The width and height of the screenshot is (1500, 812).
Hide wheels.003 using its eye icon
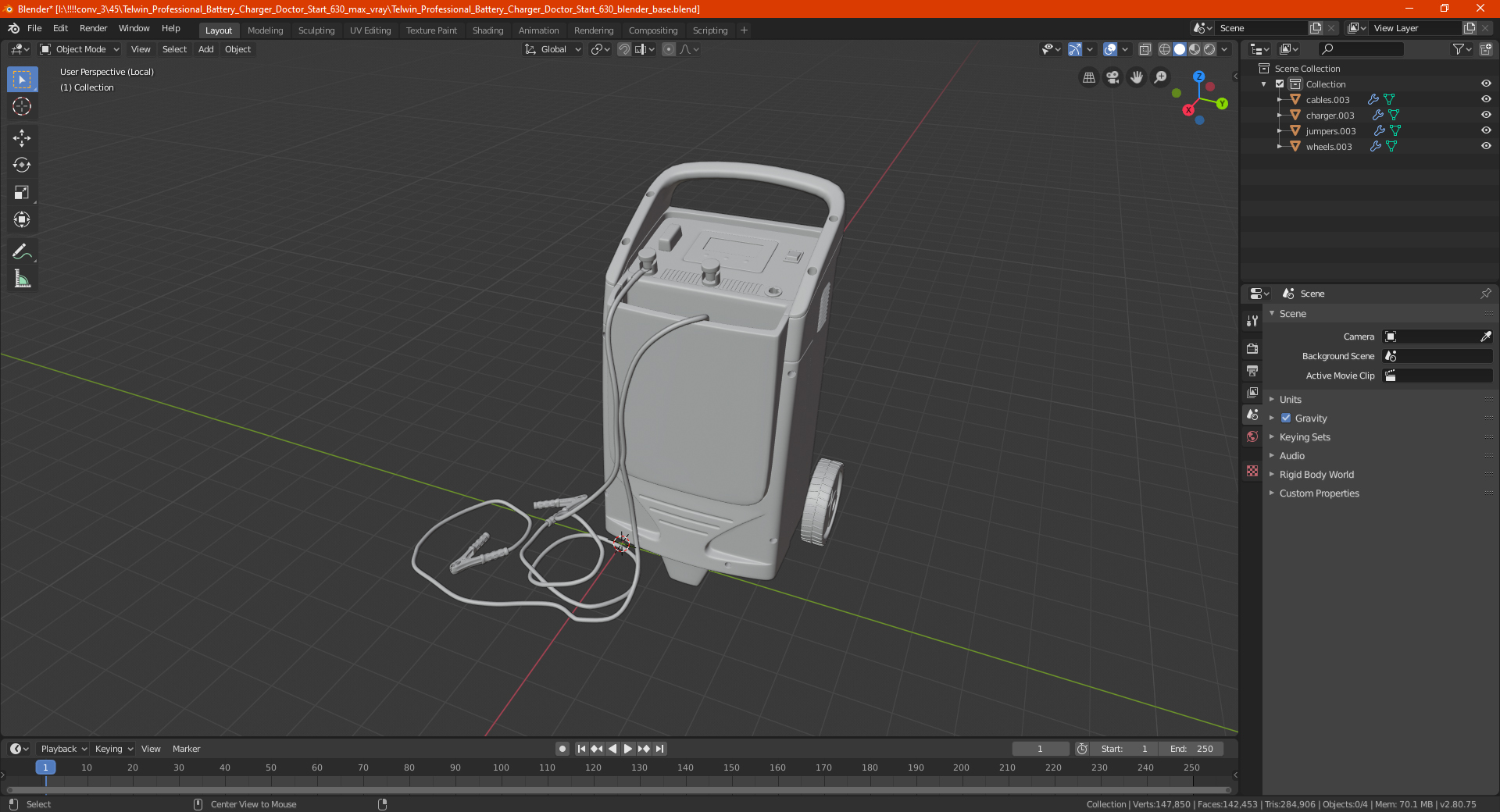(x=1486, y=146)
